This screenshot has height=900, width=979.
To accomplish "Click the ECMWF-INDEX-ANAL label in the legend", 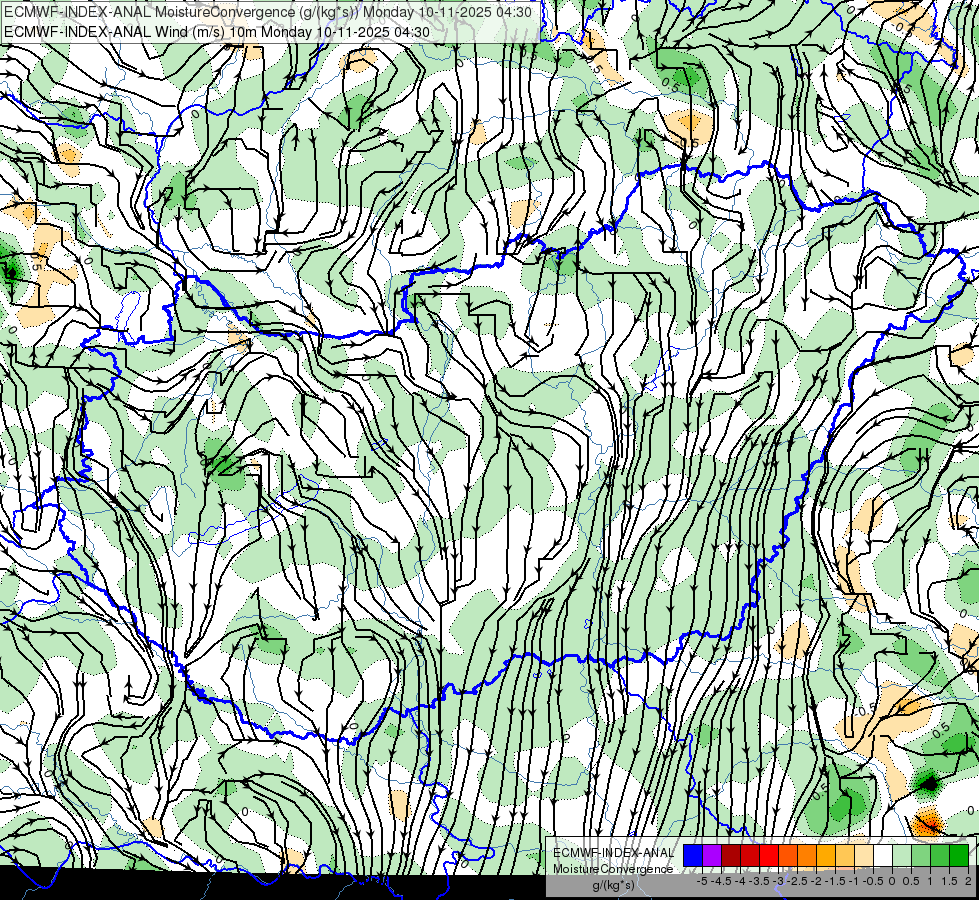I will (613, 853).
